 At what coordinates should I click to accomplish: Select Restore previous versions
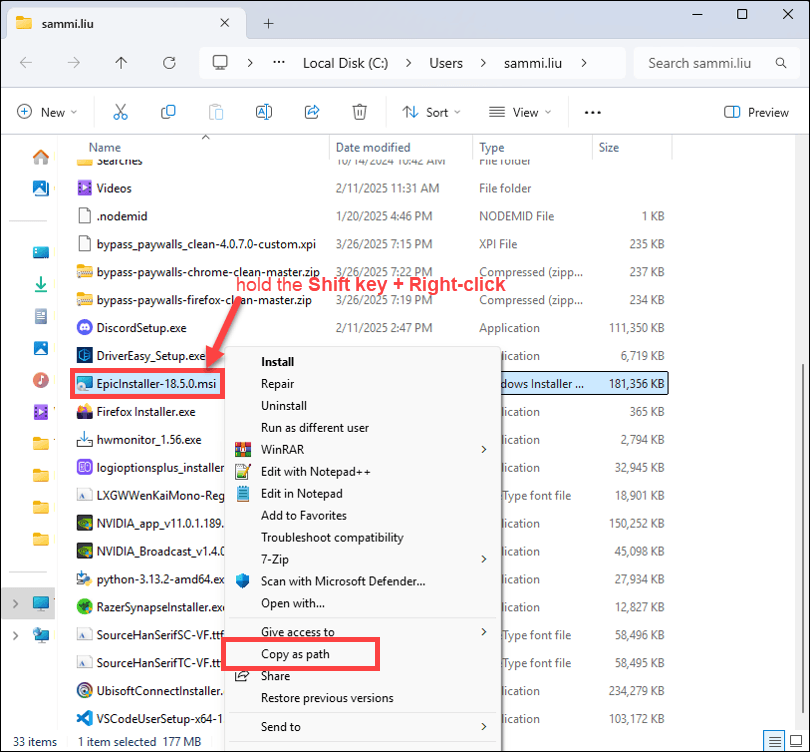point(327,698)
